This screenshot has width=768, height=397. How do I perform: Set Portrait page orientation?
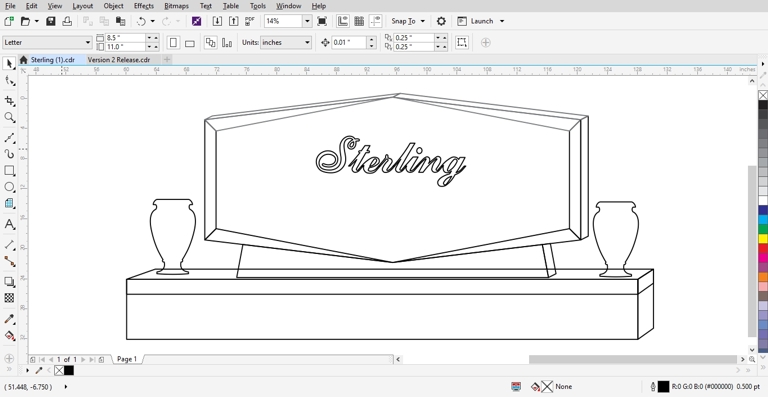(x=173, y=43)
